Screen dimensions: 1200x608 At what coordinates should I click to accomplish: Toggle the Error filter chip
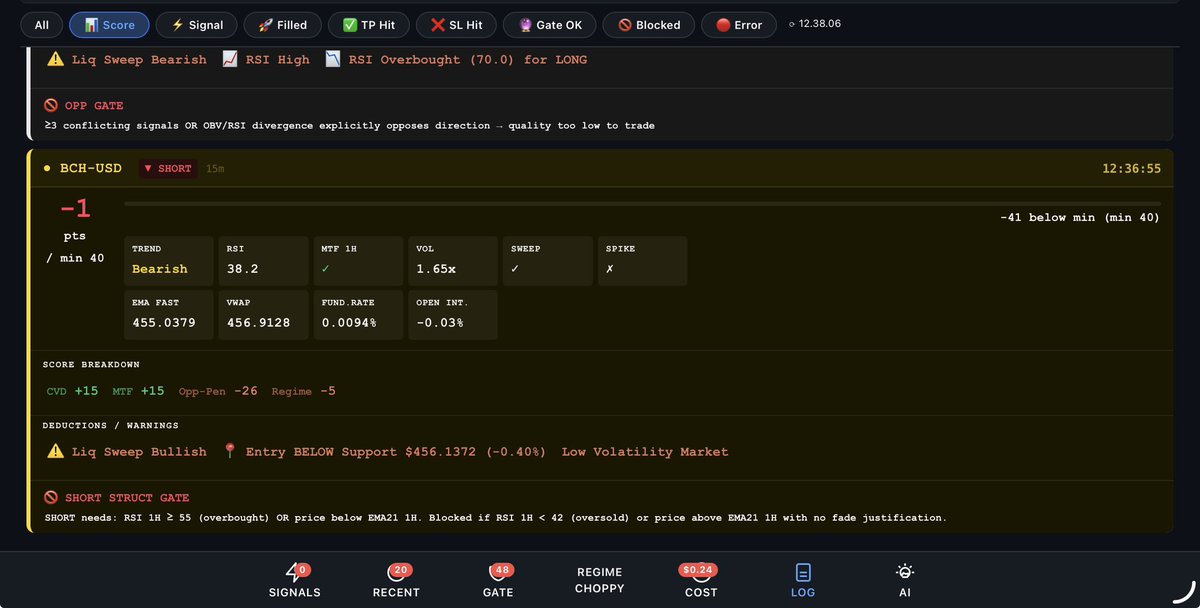coord(738,25)
